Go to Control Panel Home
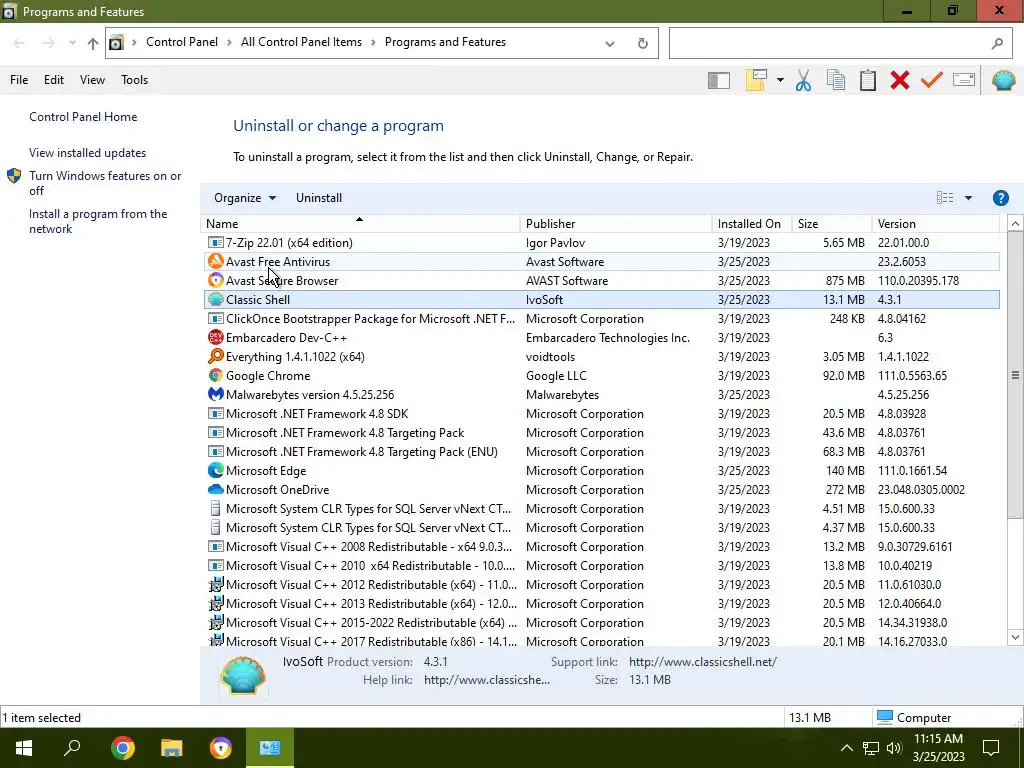The width and height of the screenshot is (1024, 768). click(x=83, y=117)
